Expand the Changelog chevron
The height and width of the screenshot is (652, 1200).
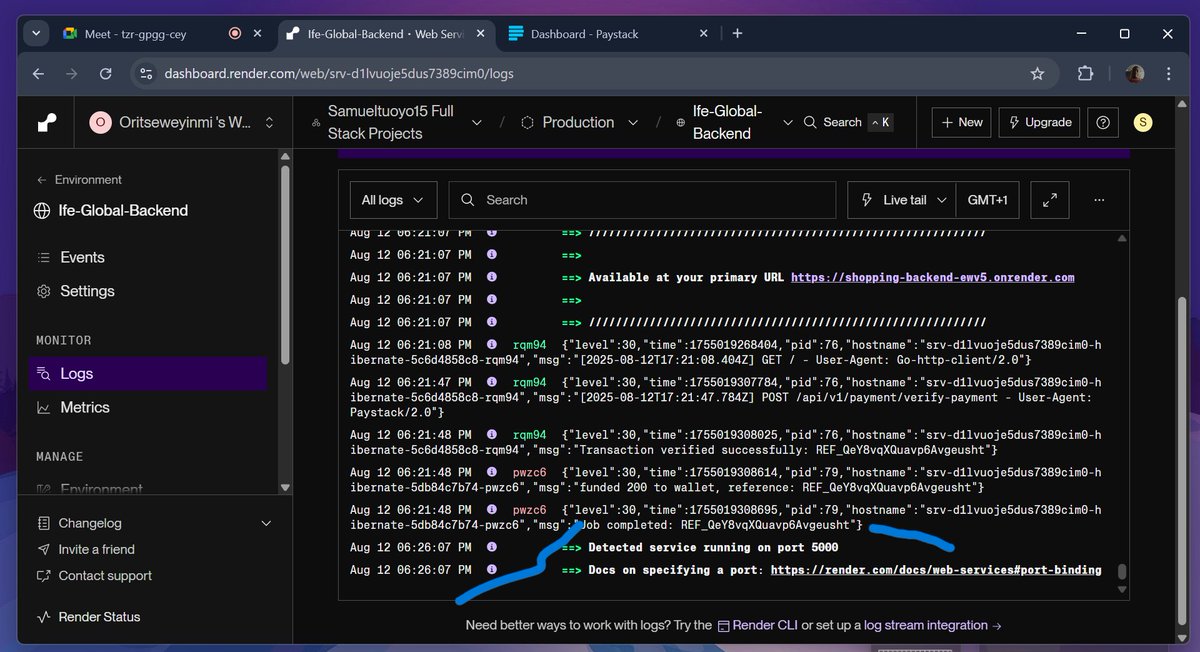tap(266, 523)
